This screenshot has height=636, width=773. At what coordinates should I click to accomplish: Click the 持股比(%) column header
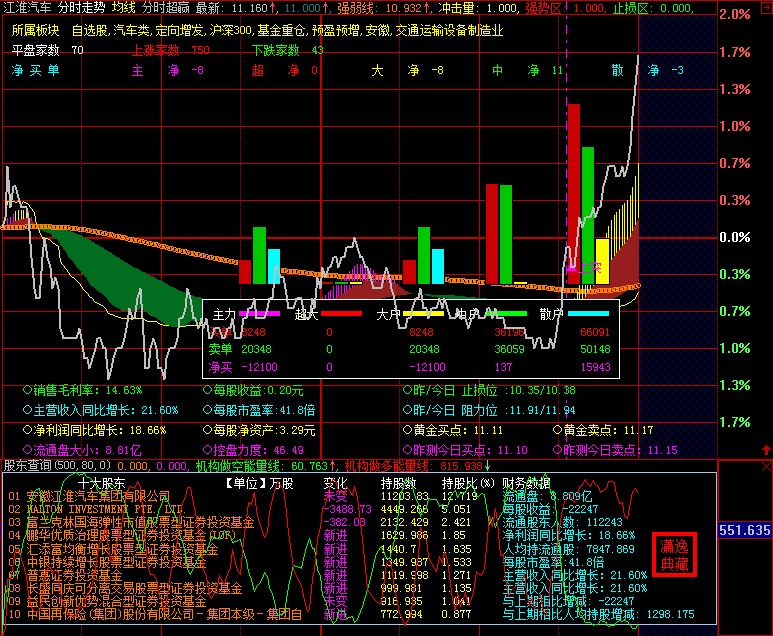point(468,483)
